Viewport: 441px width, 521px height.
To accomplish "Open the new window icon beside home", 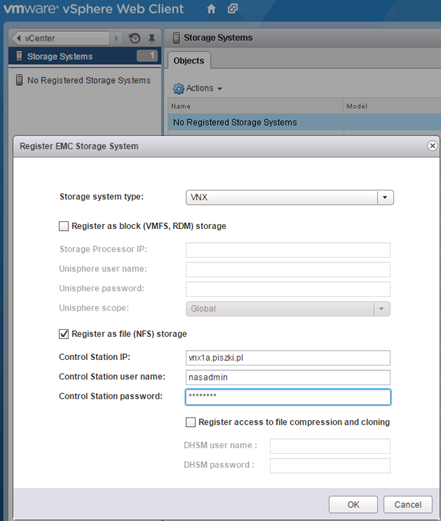I will point(233,8).
